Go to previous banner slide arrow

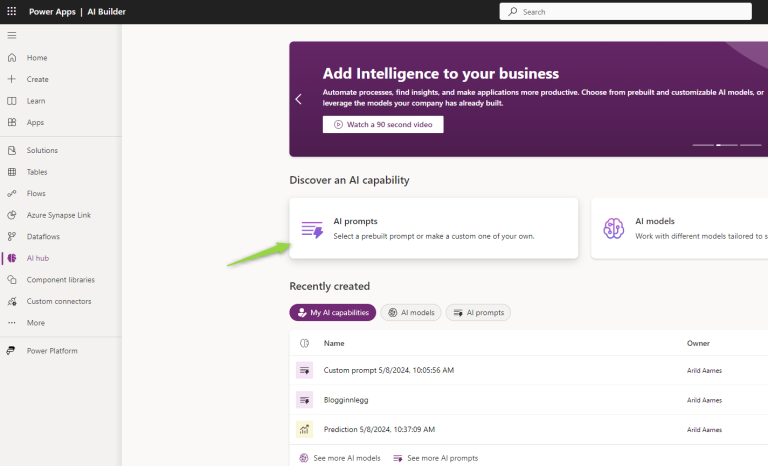point(298,99)
